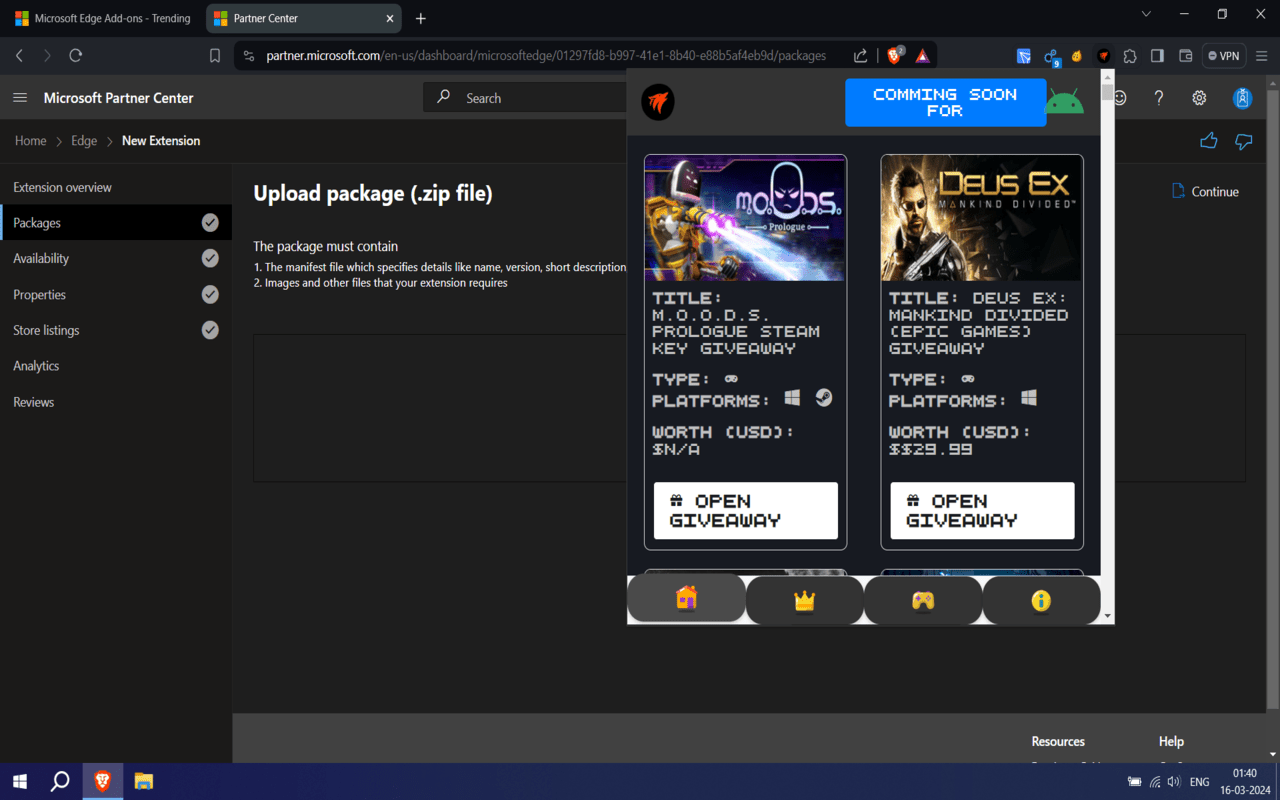Viewport: 1280px width, 800px height.
Task: Open the Windows Start menu
Action: [19, 781]
